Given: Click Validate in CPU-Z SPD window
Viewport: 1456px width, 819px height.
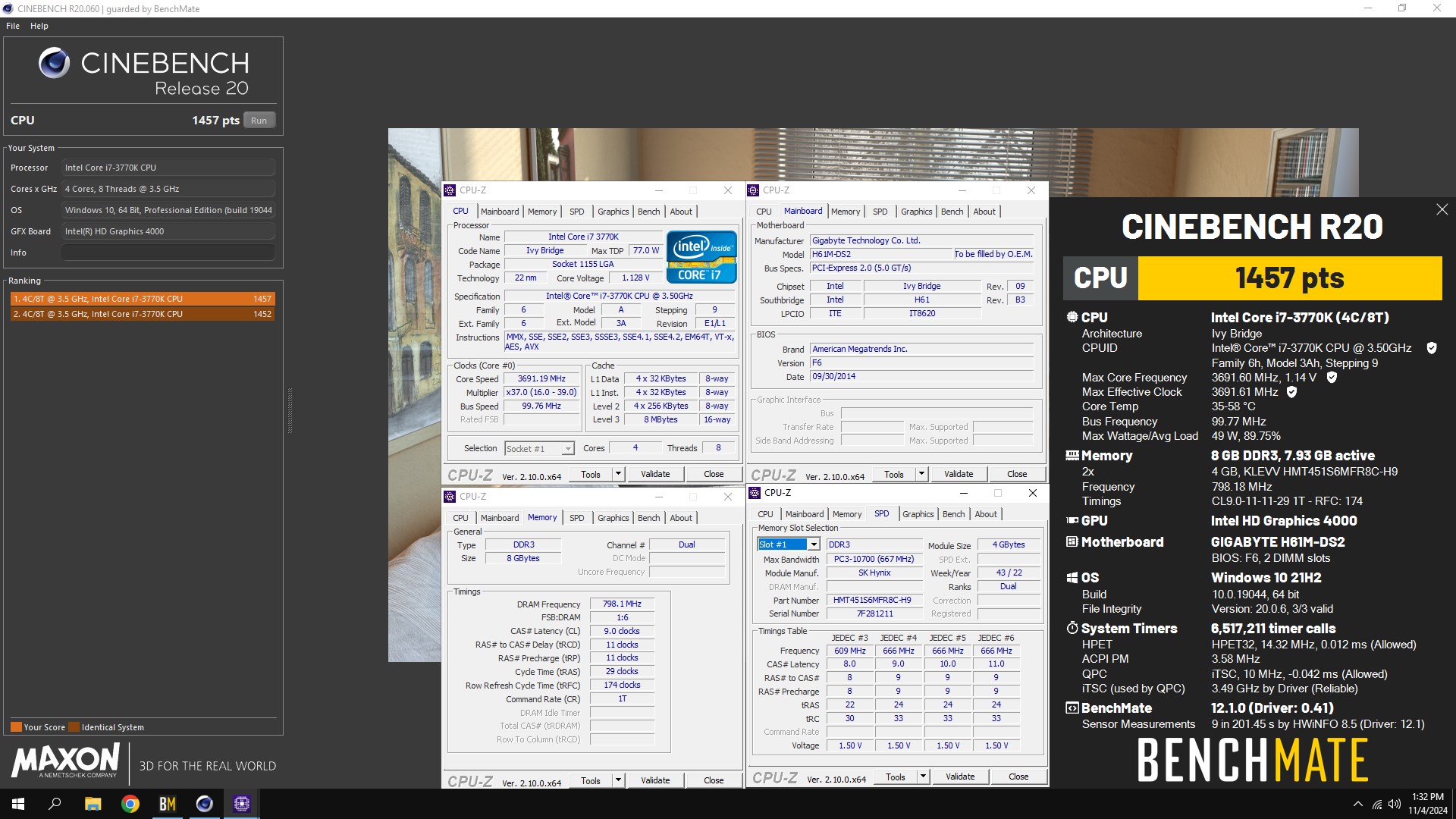Looking at the screenshot, I should point(960,777).
